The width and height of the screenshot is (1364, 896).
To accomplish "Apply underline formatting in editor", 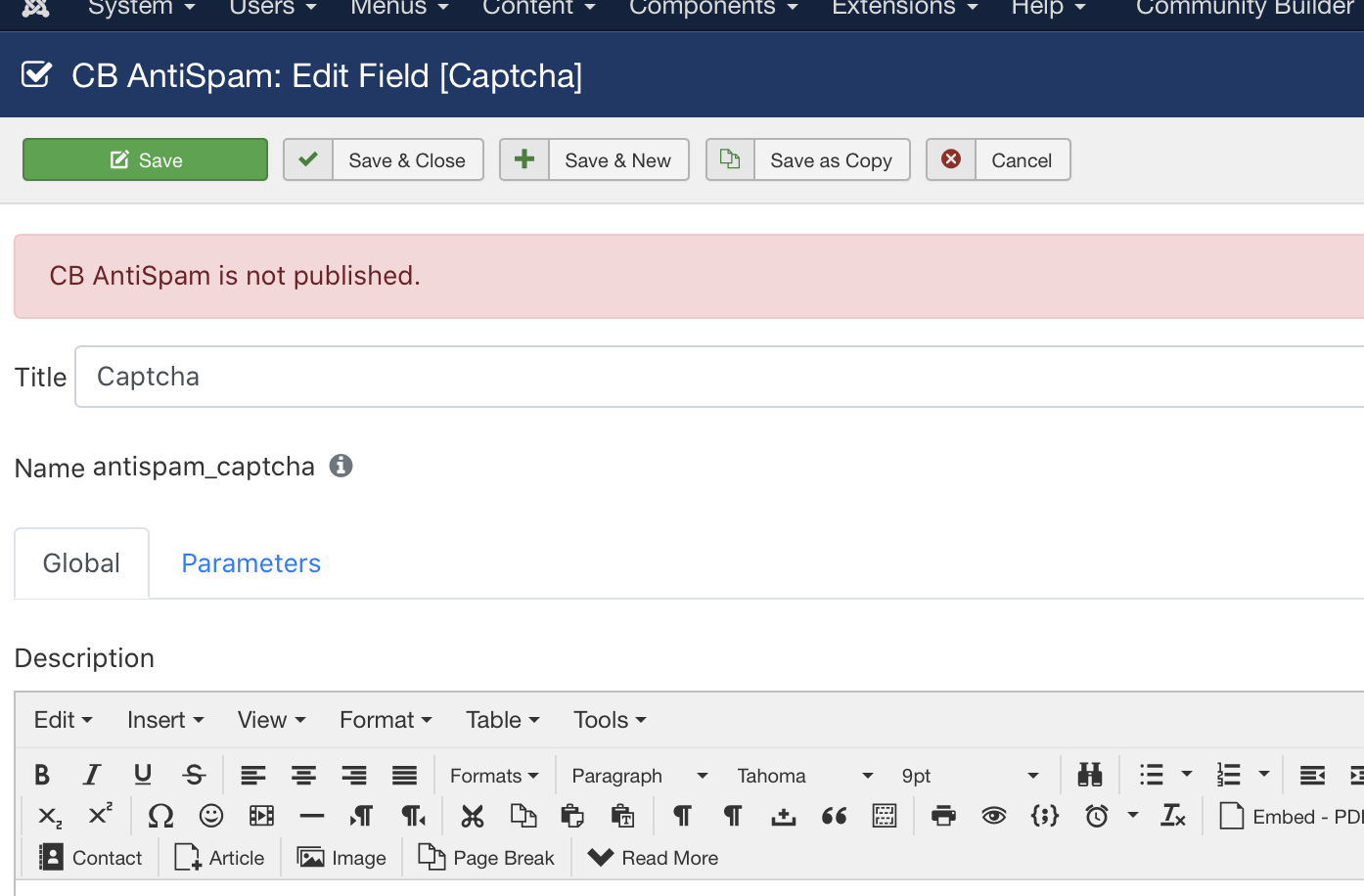I will (x=143, y=775).
